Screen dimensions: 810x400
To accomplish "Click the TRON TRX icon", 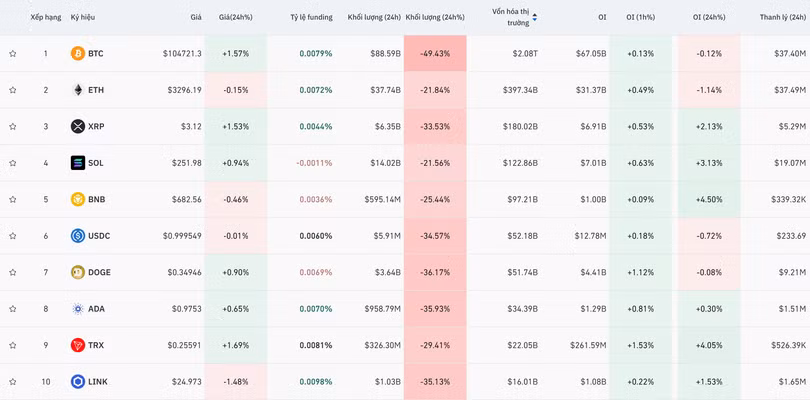I will pyautogui.click(x=78, y=345).
